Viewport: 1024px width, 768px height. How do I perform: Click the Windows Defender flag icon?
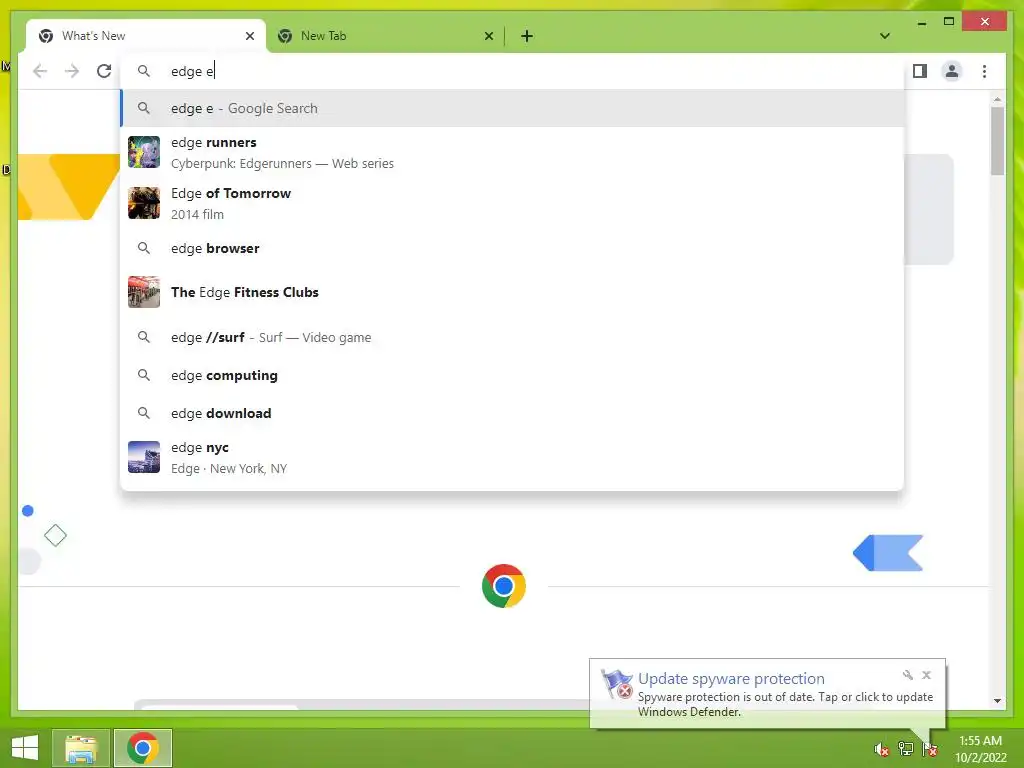[x=616, y=684]
